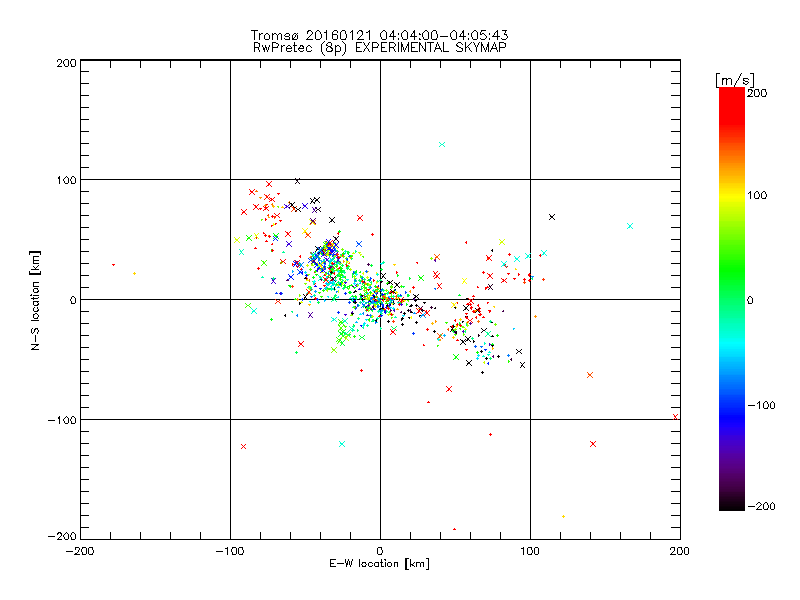Click the black bottom of the colorbar
This screenshot has height=600, width=800.
click(732, 503)
